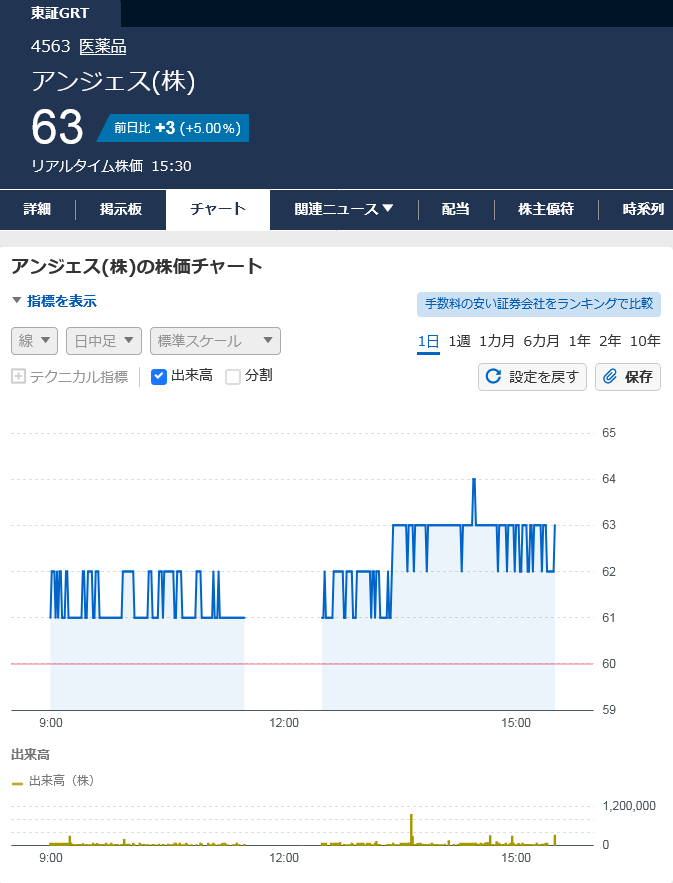Open the 詳細 tab
The width and height of the screenshot is (673, 883).
(37, 209)
